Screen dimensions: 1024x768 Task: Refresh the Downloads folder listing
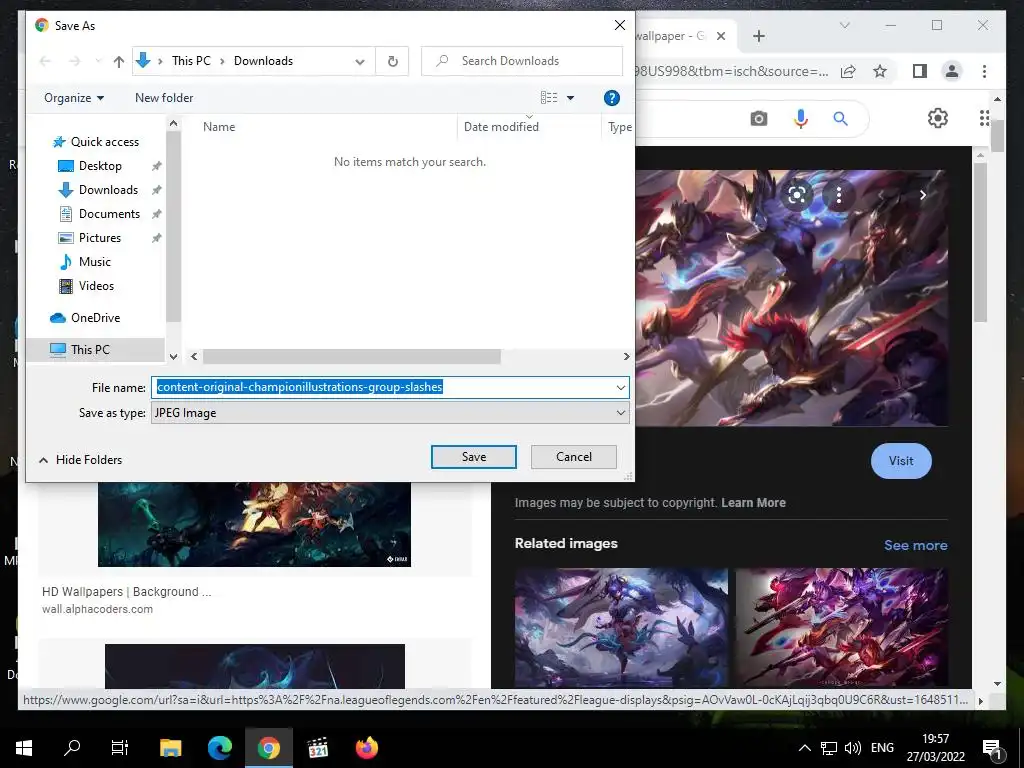pos(392,61)
